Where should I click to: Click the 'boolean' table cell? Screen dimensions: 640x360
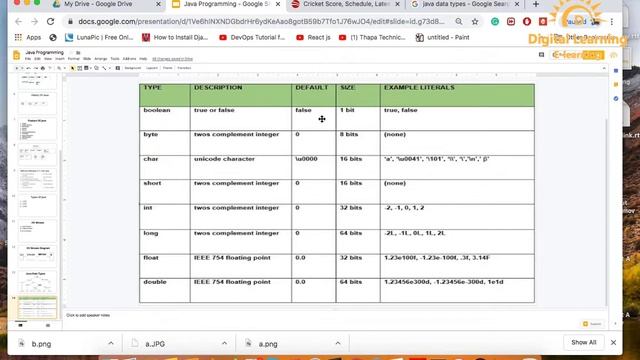tap(164, 118)
